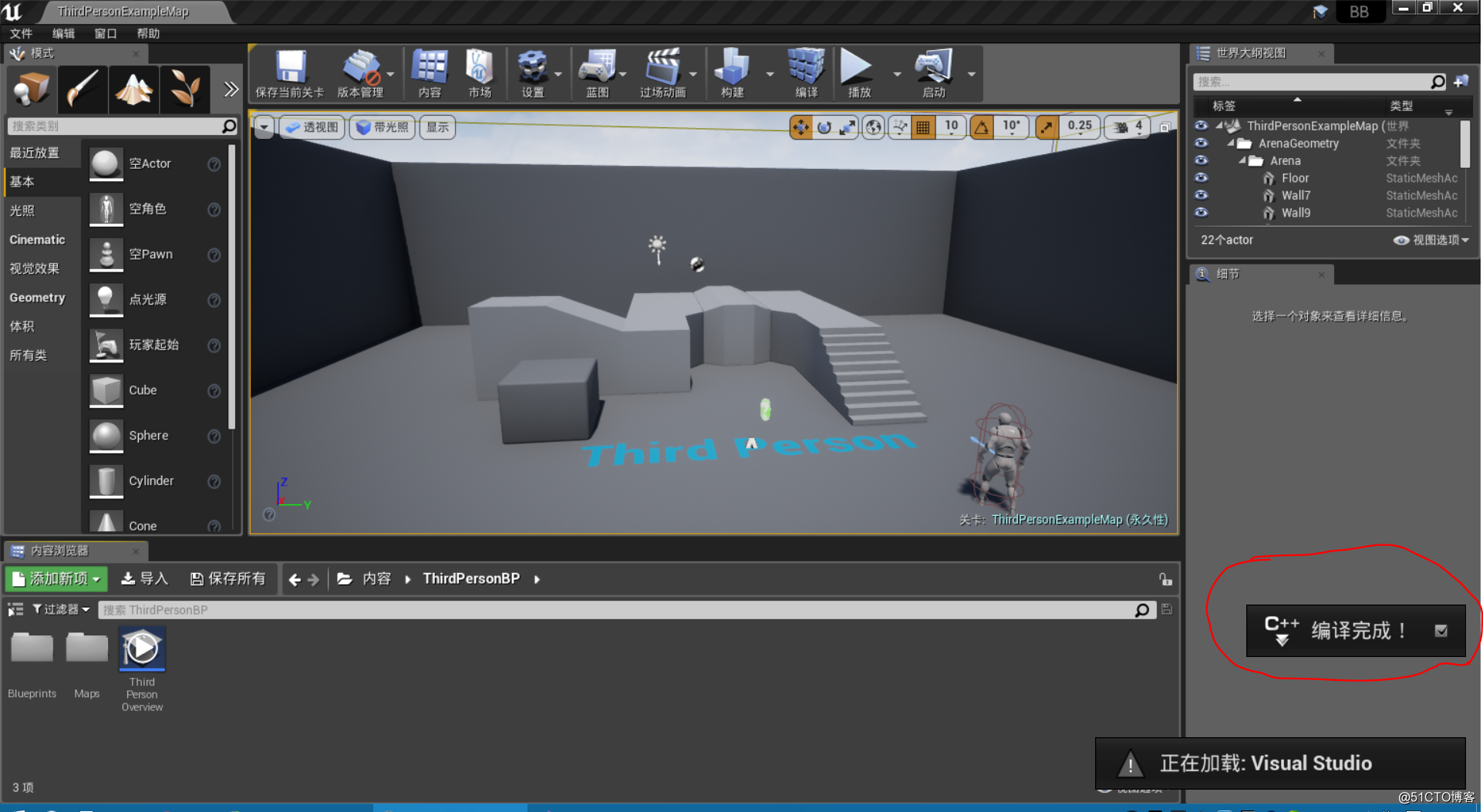1483x812 pixels.
Task: Click the Play toolbar icon
Action: coord(858,73)
